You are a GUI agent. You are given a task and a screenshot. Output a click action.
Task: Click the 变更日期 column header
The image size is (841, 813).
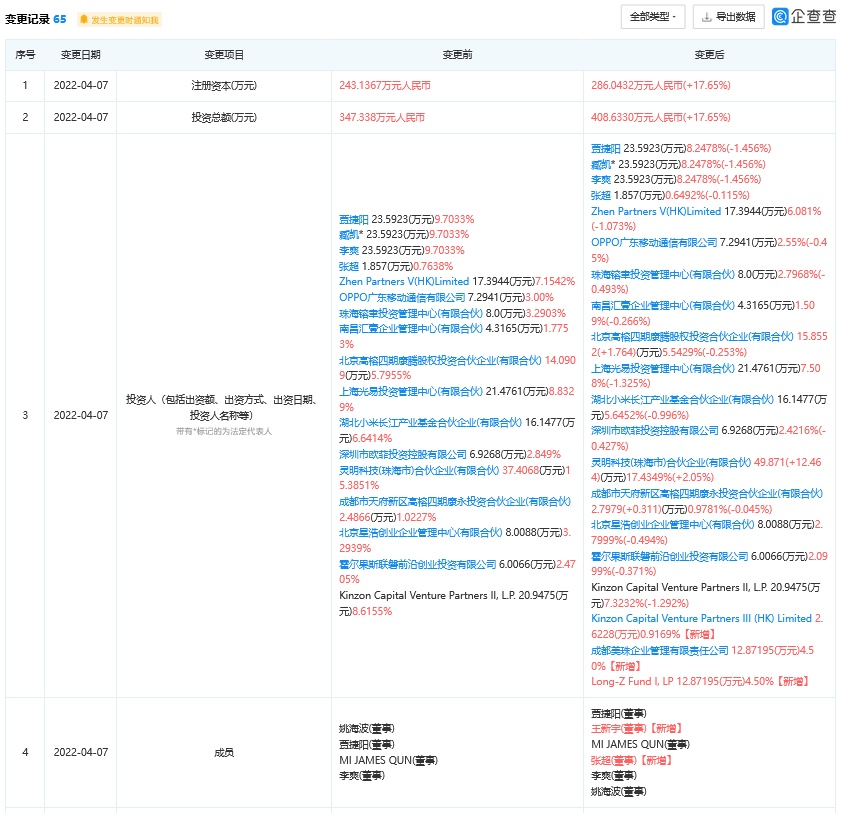(80, 55)
